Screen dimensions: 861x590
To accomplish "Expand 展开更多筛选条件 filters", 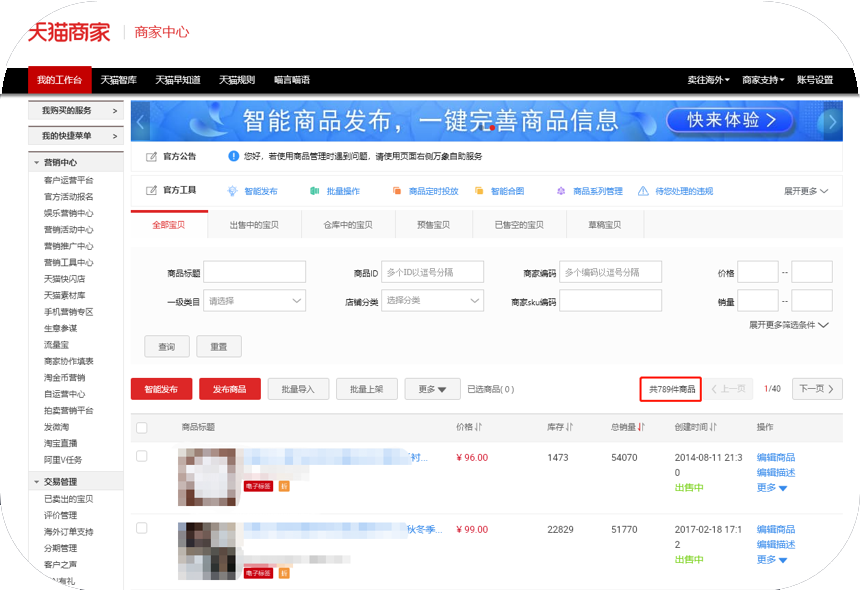I will [x=789, y=325].
